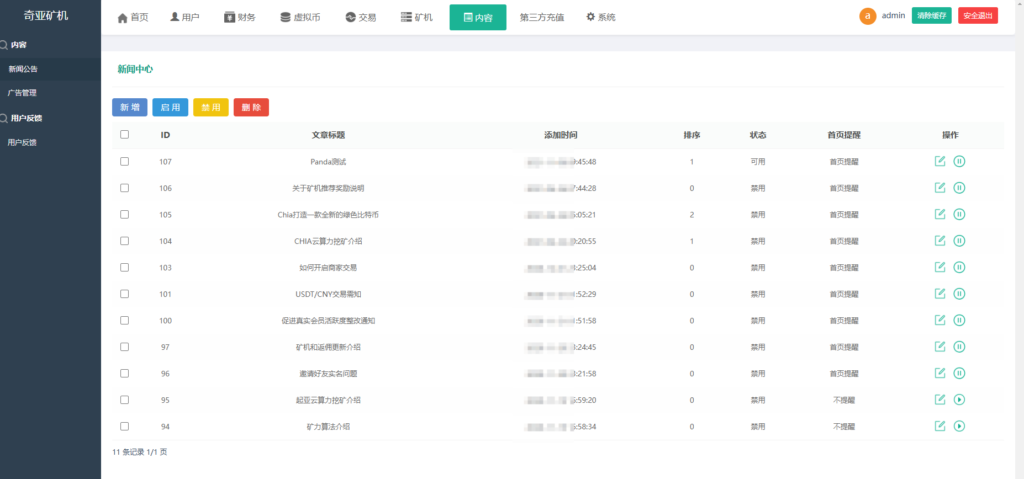This screenshot has width=1024, height=479.
Task: Click the 清除缓存 button
Action: point(931,16)
